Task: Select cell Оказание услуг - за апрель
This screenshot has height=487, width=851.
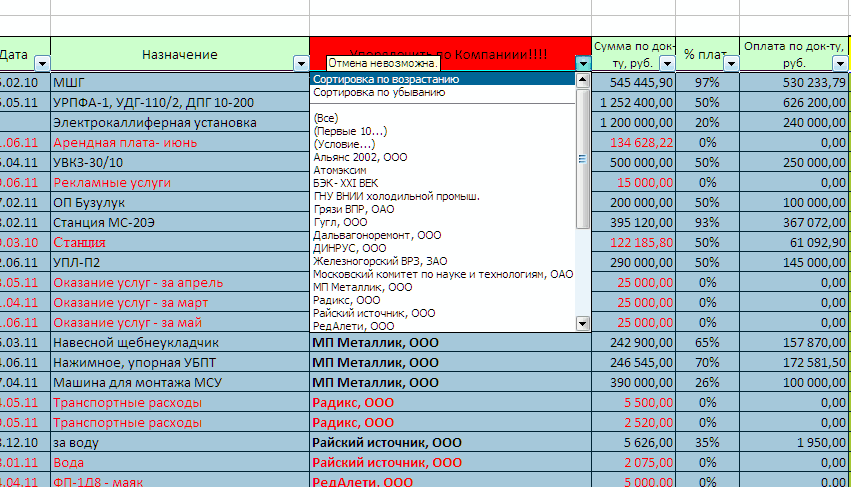Action: [x=180, y=283]
